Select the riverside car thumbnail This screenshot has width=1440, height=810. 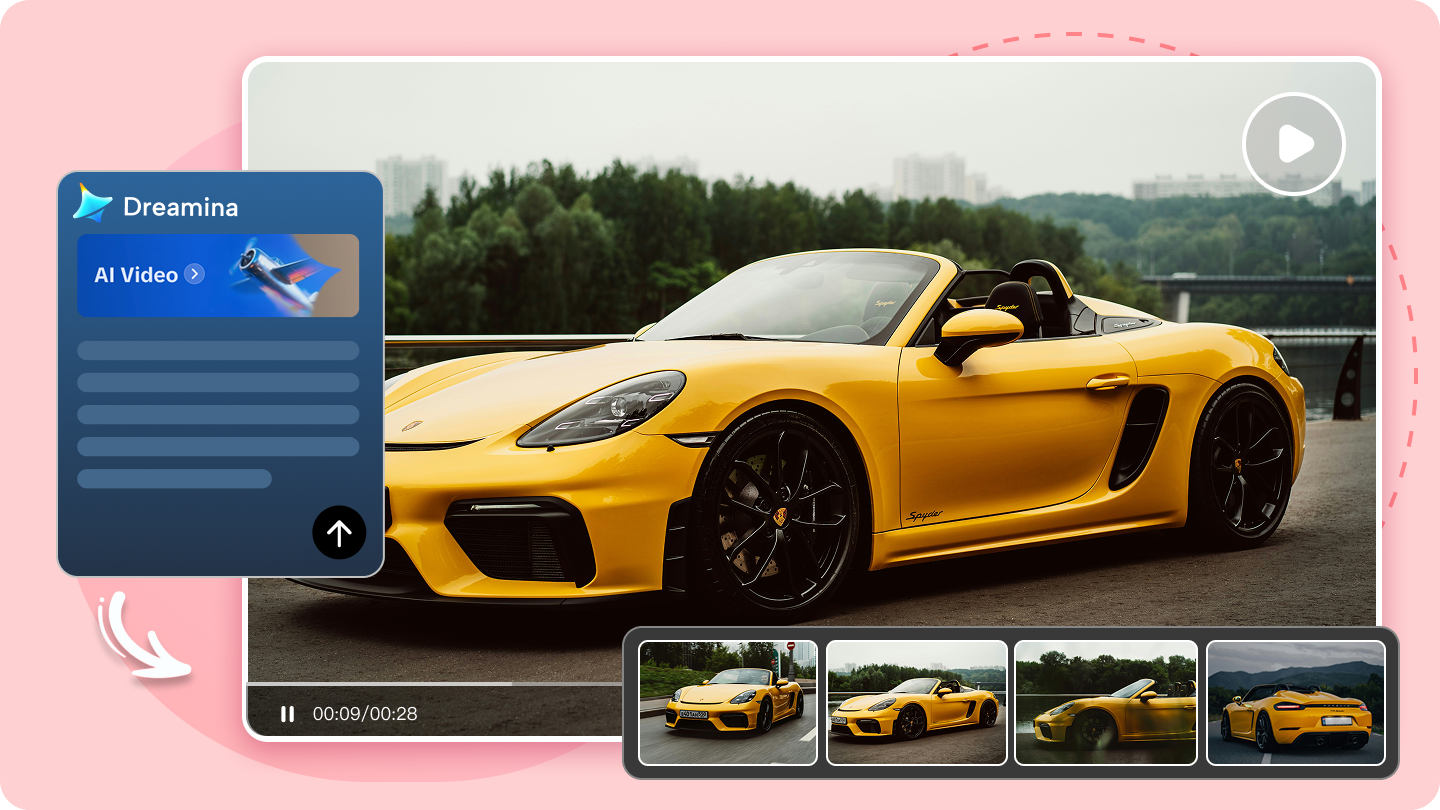coord(916,702)
